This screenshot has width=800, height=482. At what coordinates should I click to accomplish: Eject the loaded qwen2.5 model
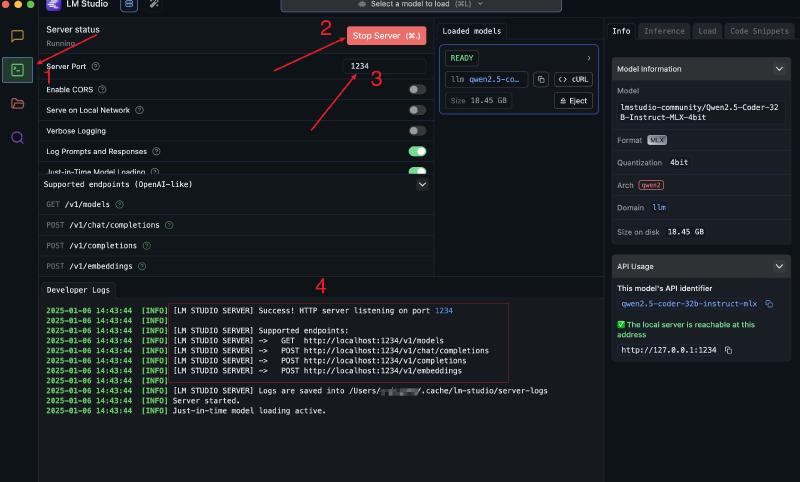coord(573,101)
